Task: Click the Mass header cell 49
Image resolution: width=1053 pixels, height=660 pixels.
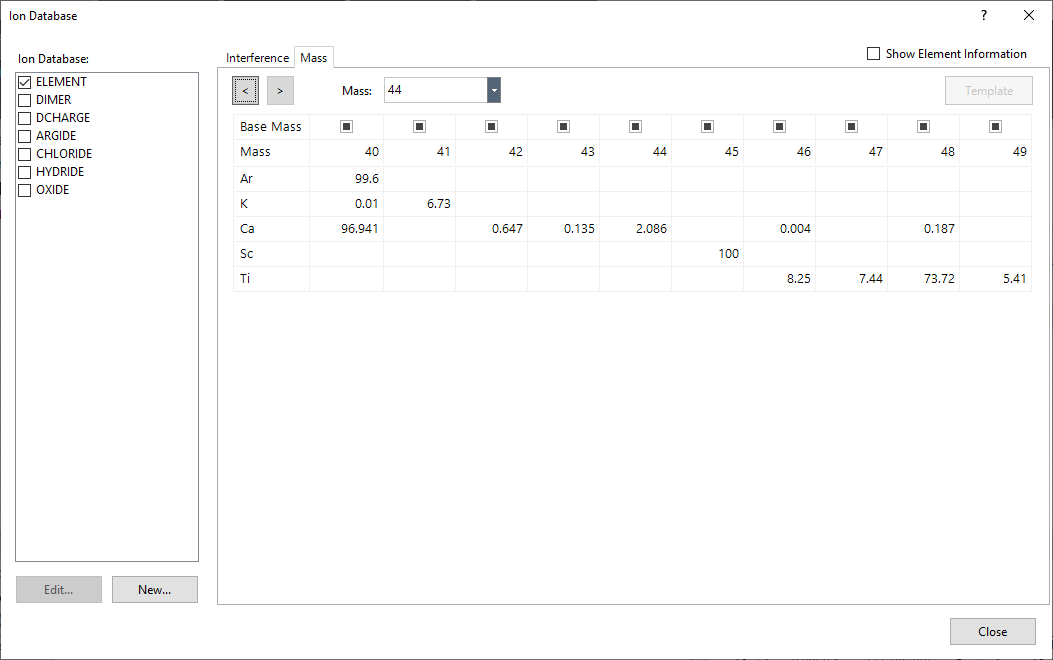Action: point(995,152)
